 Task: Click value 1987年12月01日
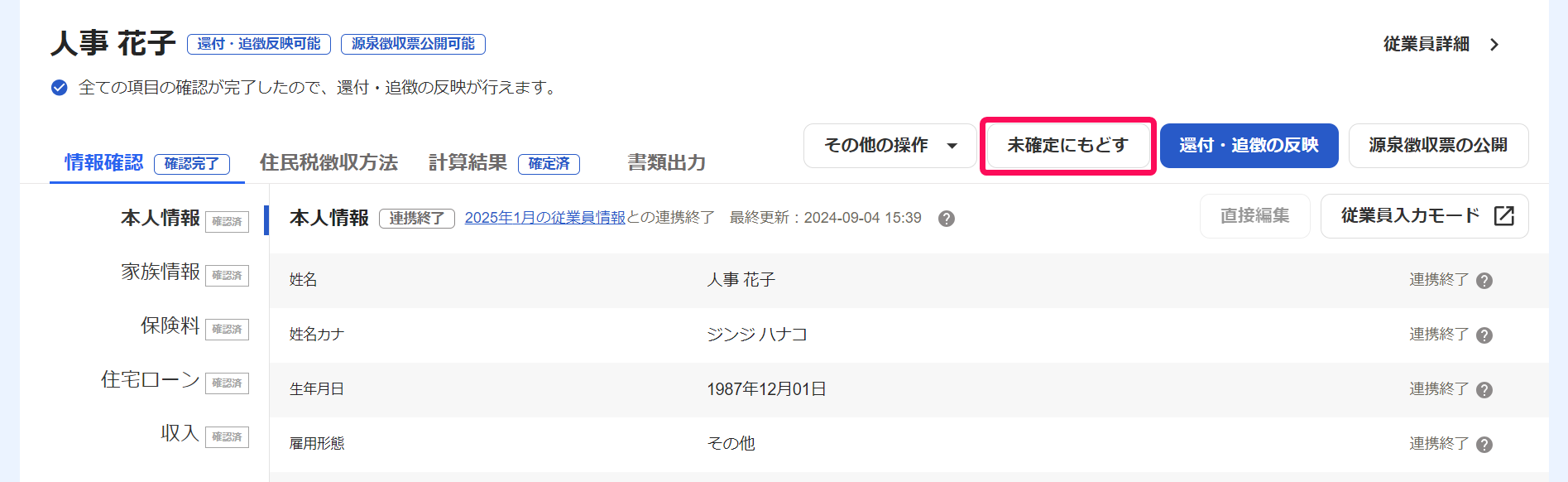pyautogui.click(x=766, y=389)
